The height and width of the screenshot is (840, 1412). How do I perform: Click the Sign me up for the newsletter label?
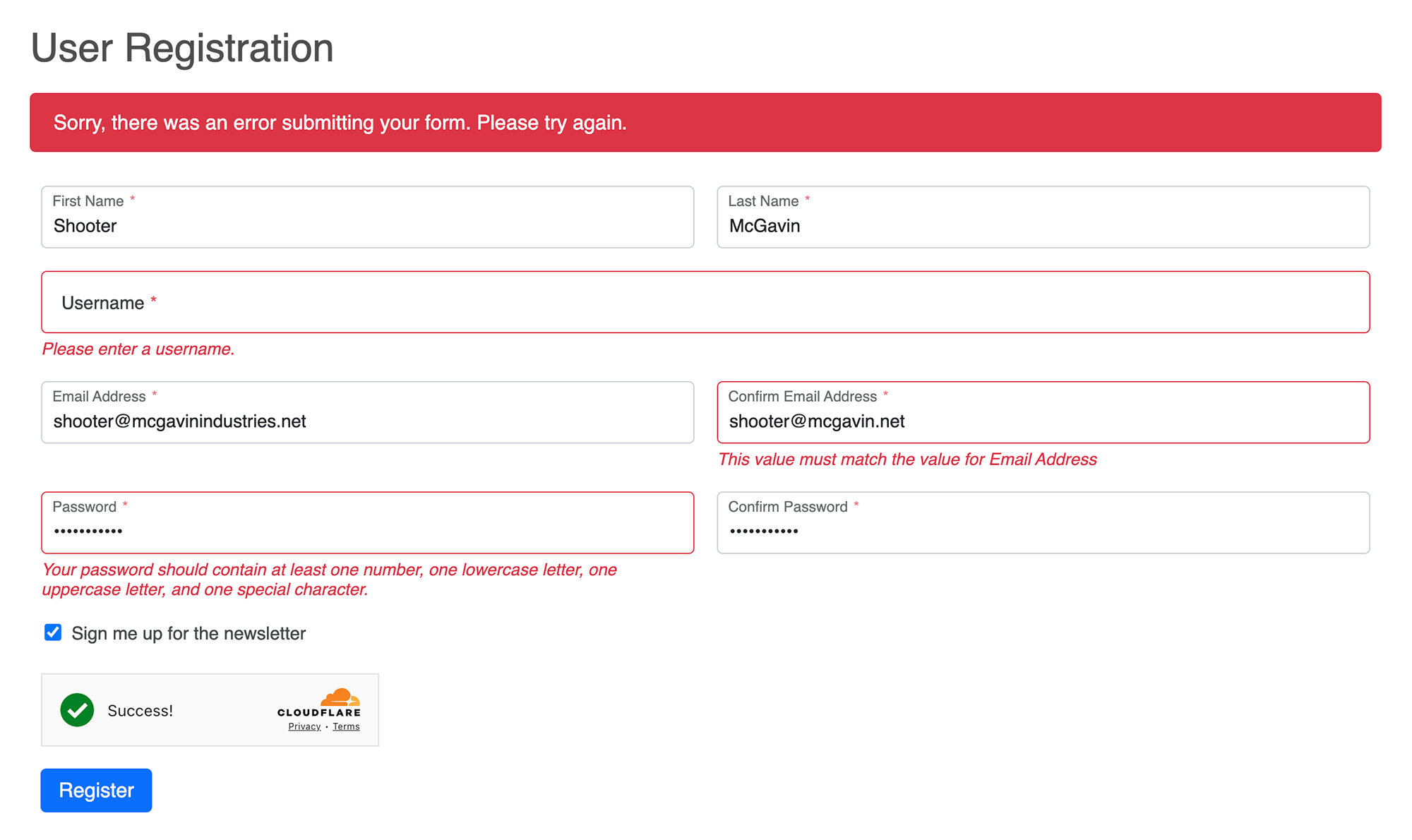188,633
